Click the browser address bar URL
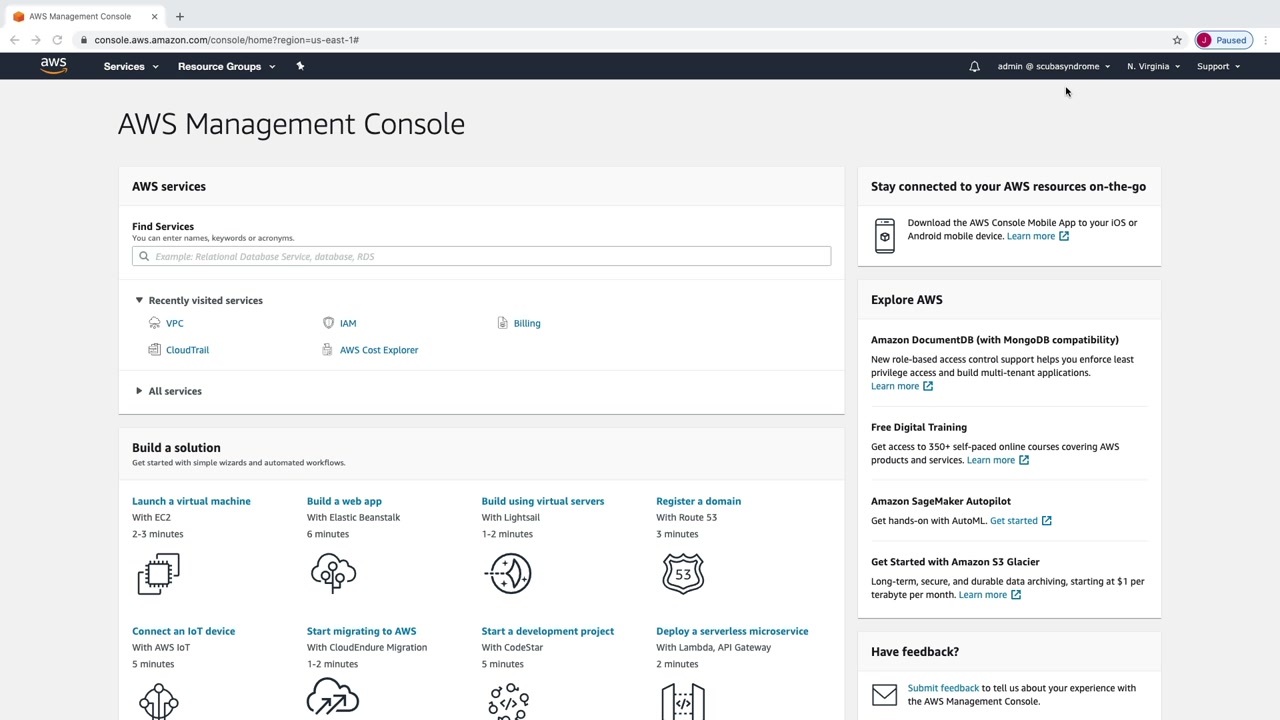The image size is (1280, 720). [227, 40]
